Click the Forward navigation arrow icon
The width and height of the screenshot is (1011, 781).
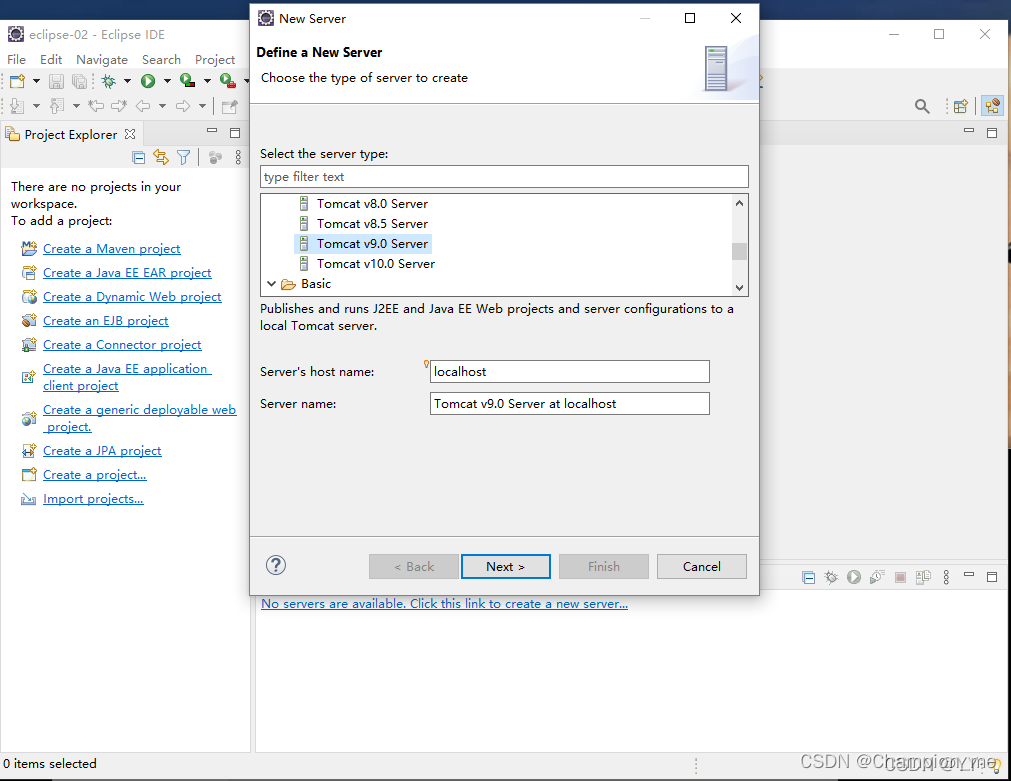[x=183, y=106]
